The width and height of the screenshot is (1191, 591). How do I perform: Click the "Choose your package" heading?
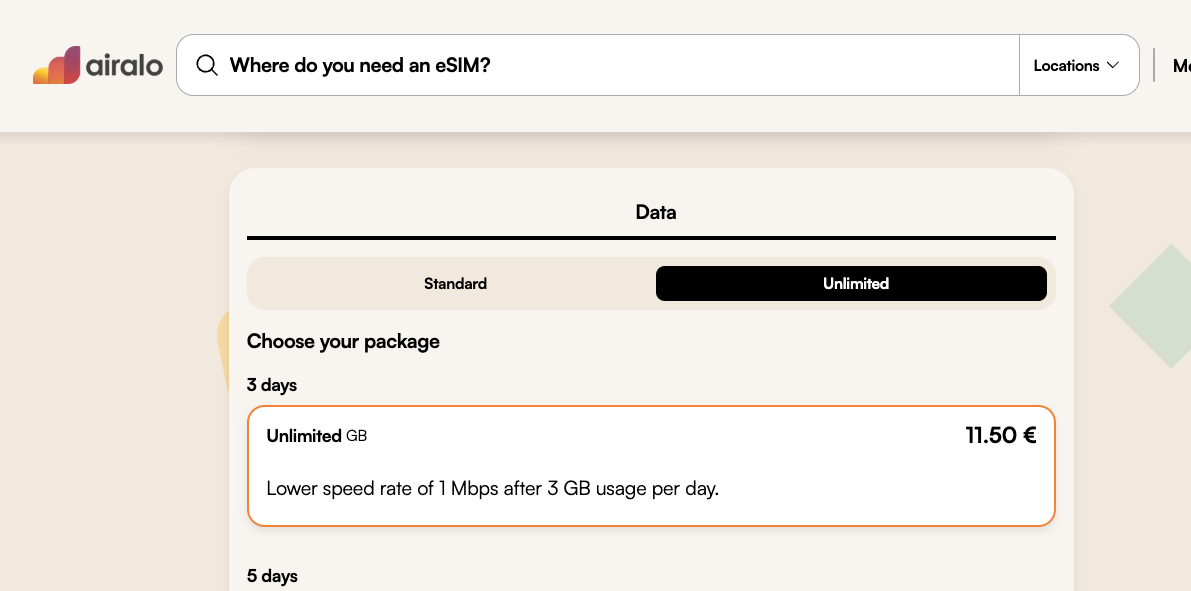(x=343, y=342)
